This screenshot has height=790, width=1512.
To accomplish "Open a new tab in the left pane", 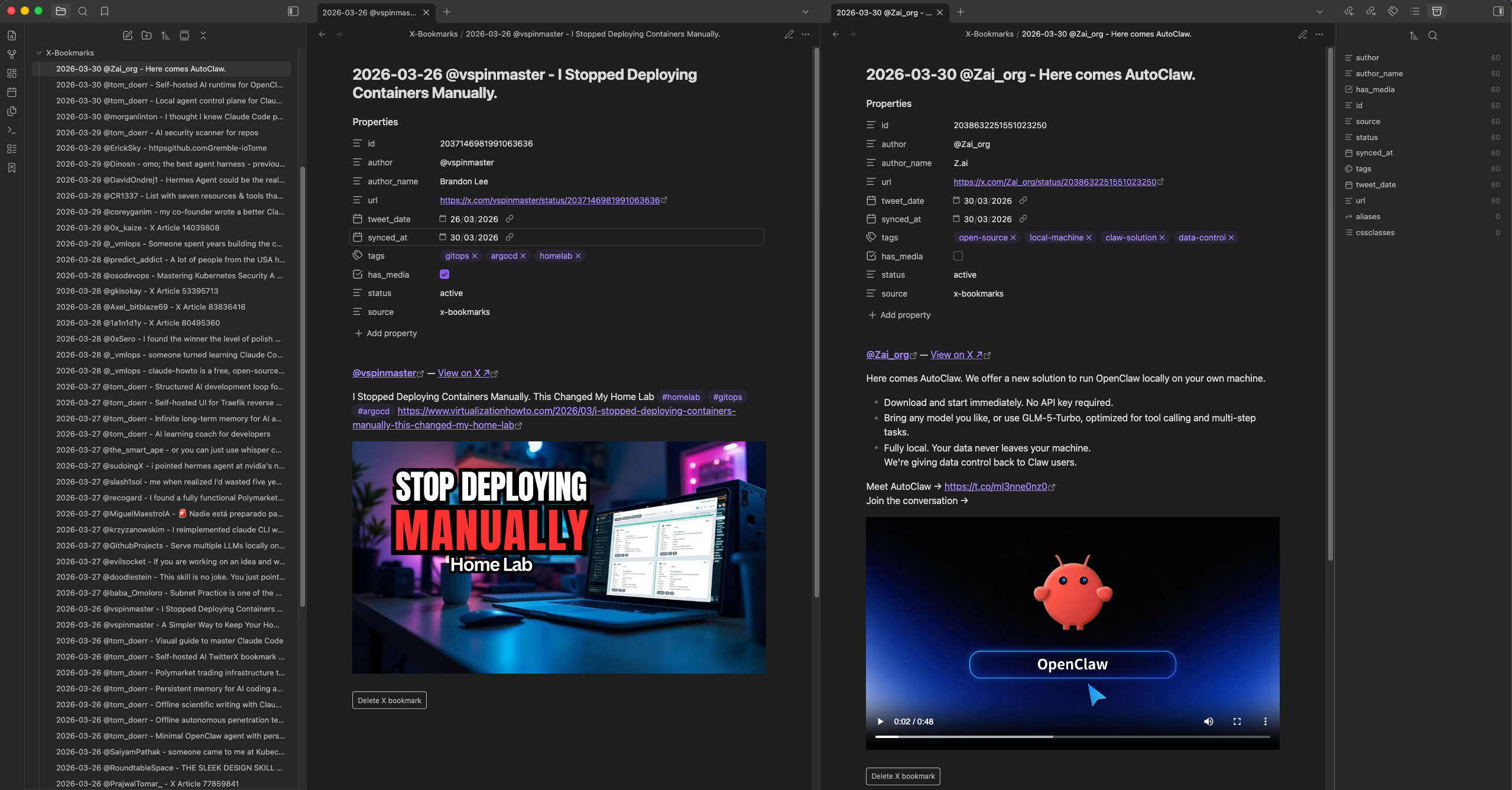I will pos(447,12).
